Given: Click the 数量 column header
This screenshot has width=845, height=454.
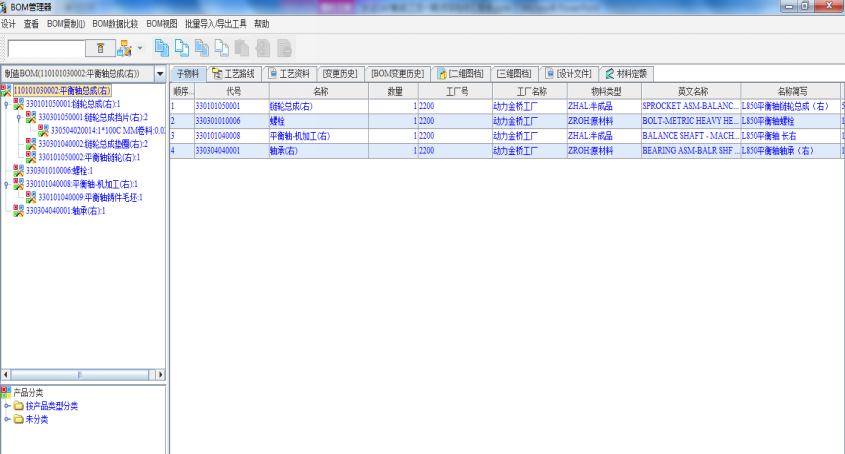Looking at the screenshot, I should click(x=393, y=91).
